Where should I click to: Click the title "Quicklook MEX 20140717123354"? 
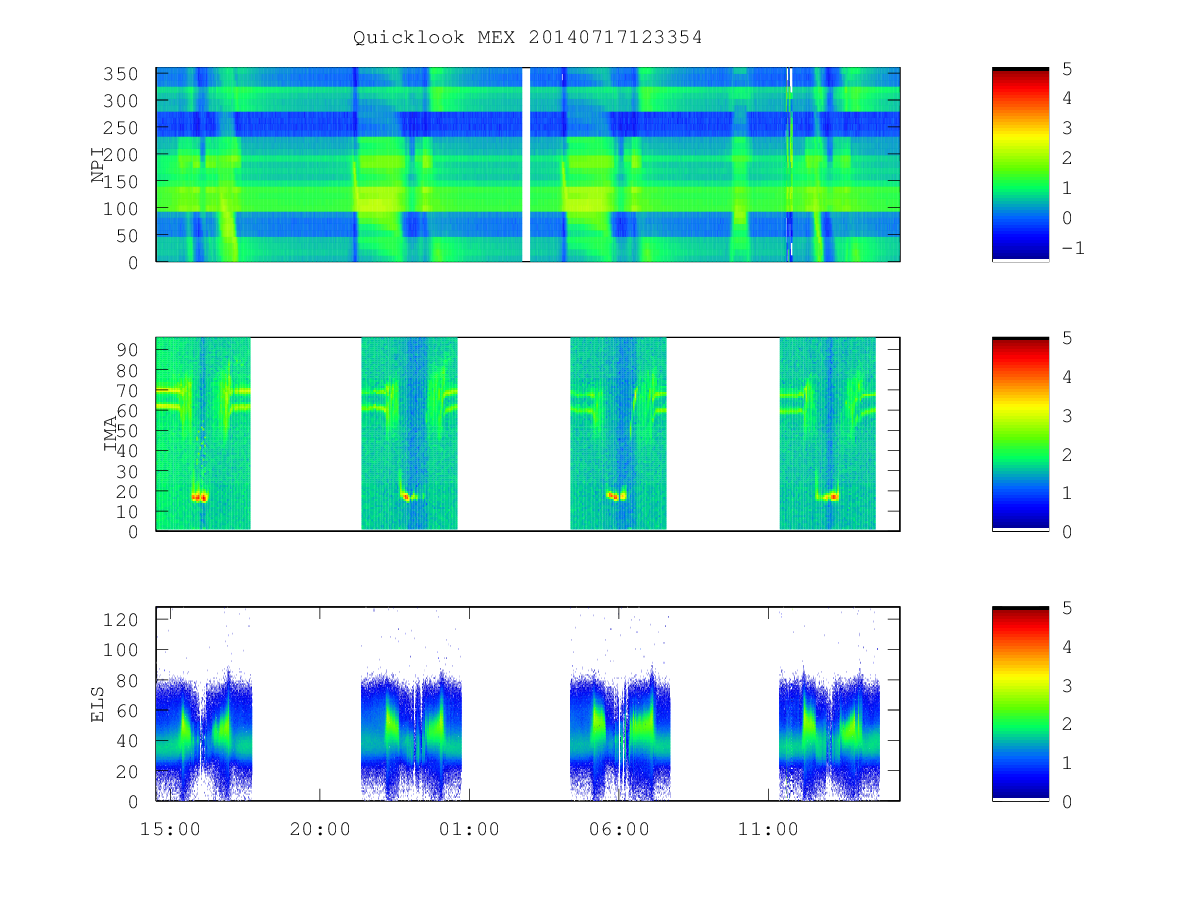[x=527, y=37]
